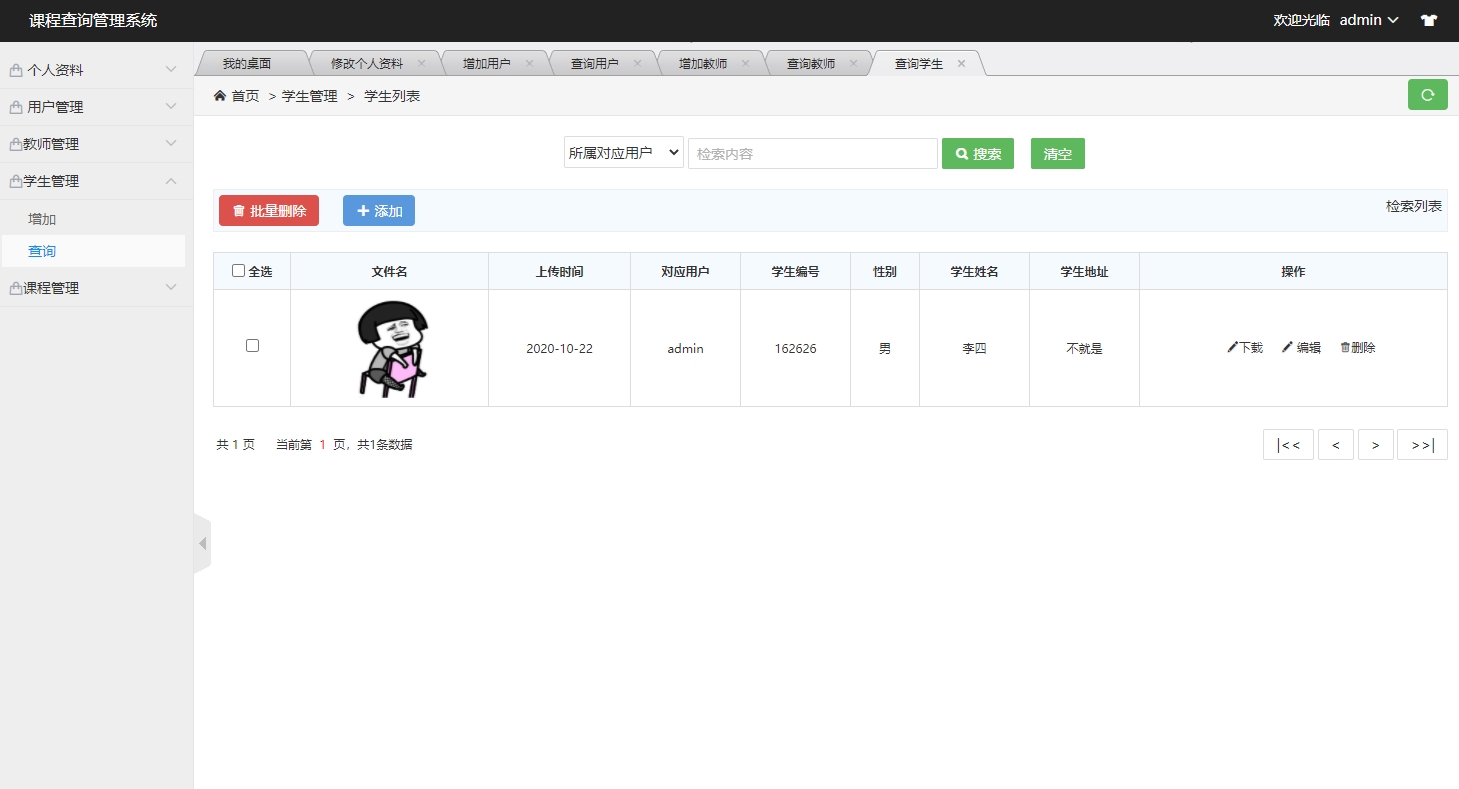Click inside the 检索内容 search input field

point(812,152)
